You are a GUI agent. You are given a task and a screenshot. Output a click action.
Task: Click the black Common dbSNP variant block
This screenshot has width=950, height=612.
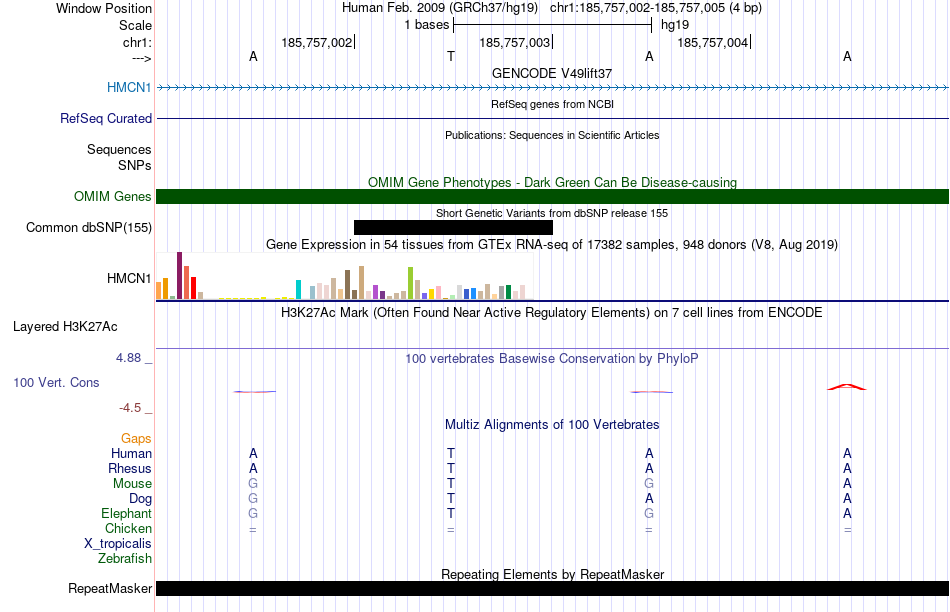453,227
